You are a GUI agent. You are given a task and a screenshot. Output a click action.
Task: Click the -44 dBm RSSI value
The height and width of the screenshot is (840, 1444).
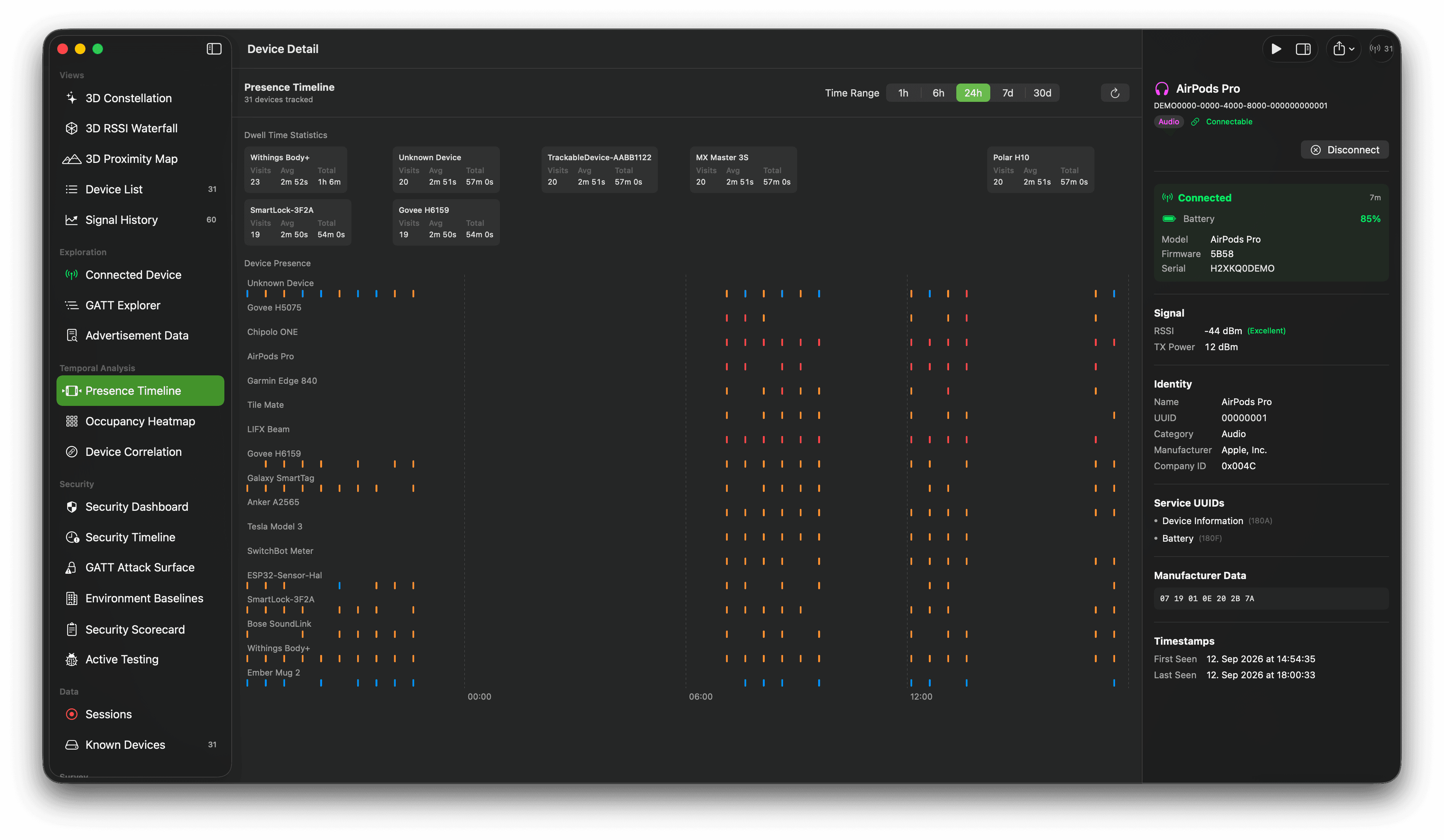[1223, 331]
